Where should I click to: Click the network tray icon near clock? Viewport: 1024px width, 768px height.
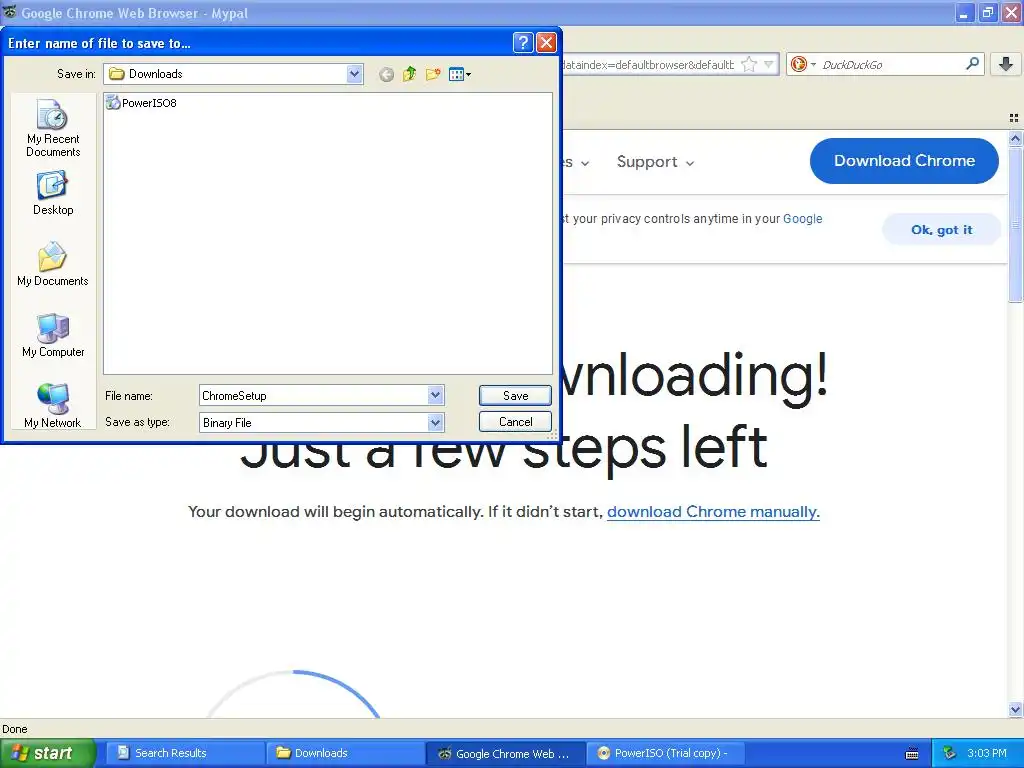(950, 753)
